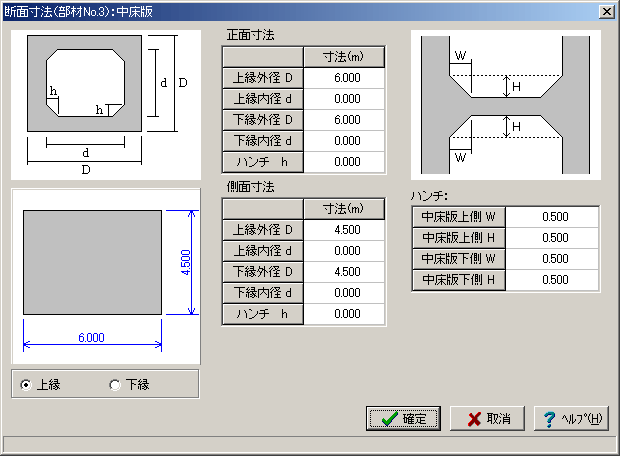Edit 中床版下側 H haunch value

(552, 280)
